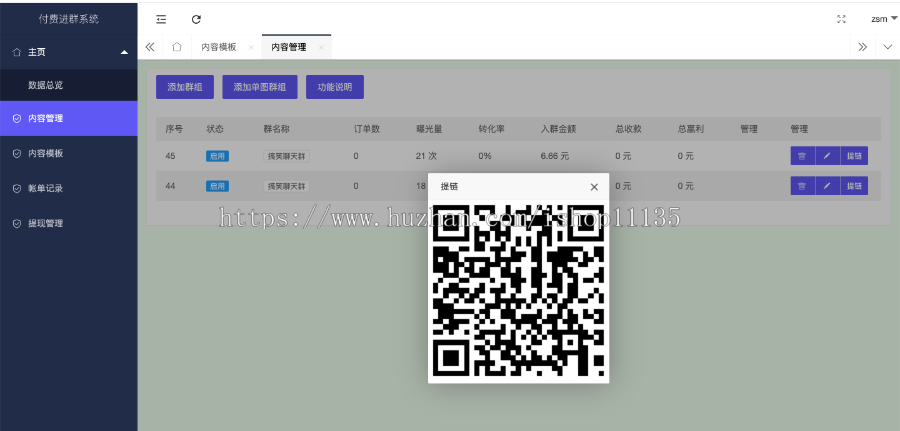
Task: Open 提现管理 in the sidebar
Action: [68, 223]
